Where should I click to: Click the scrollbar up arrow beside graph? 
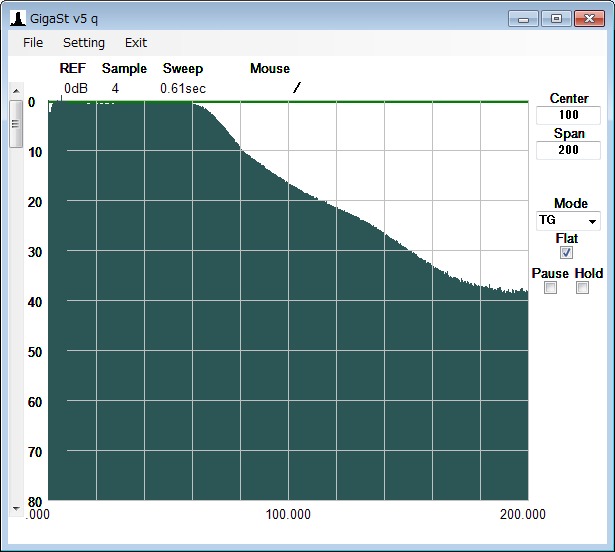15,91
